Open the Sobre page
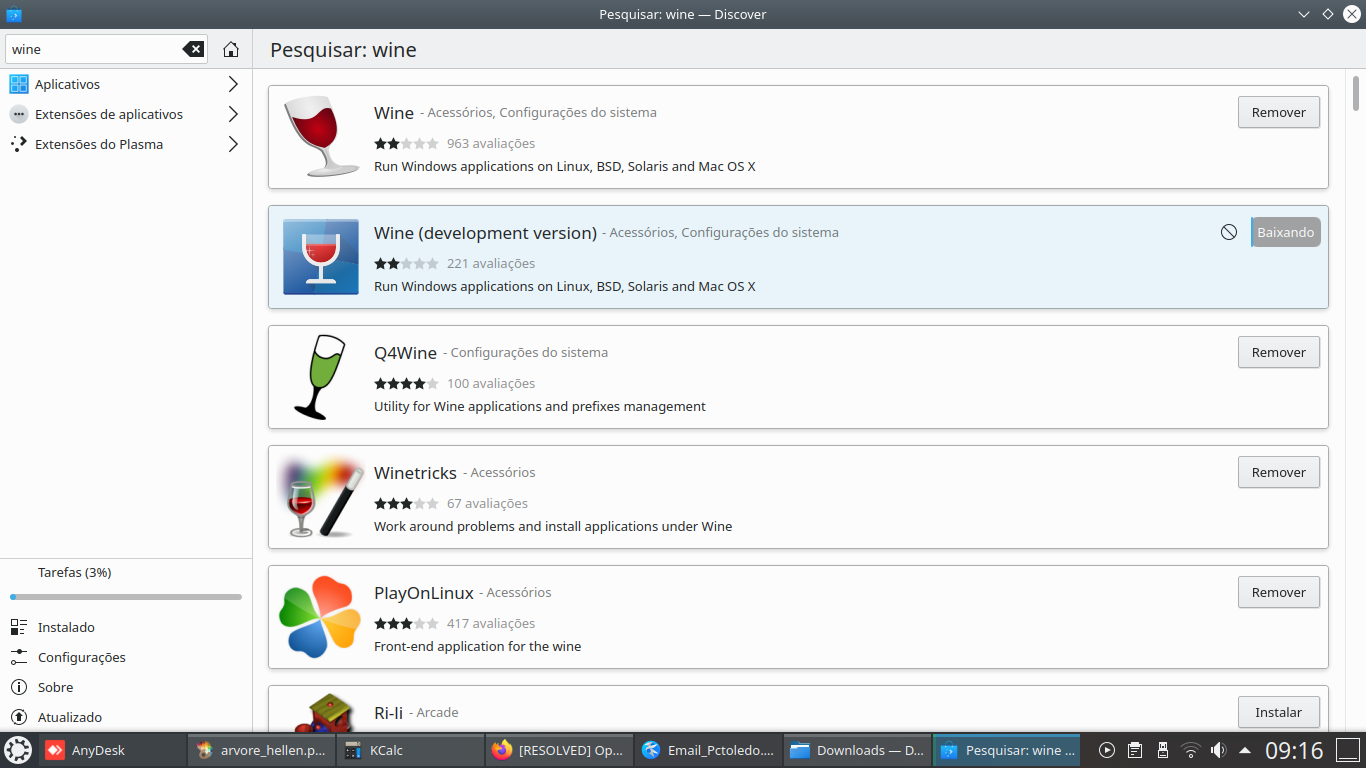Screen dimensions: 1366x768 (126, 687)
